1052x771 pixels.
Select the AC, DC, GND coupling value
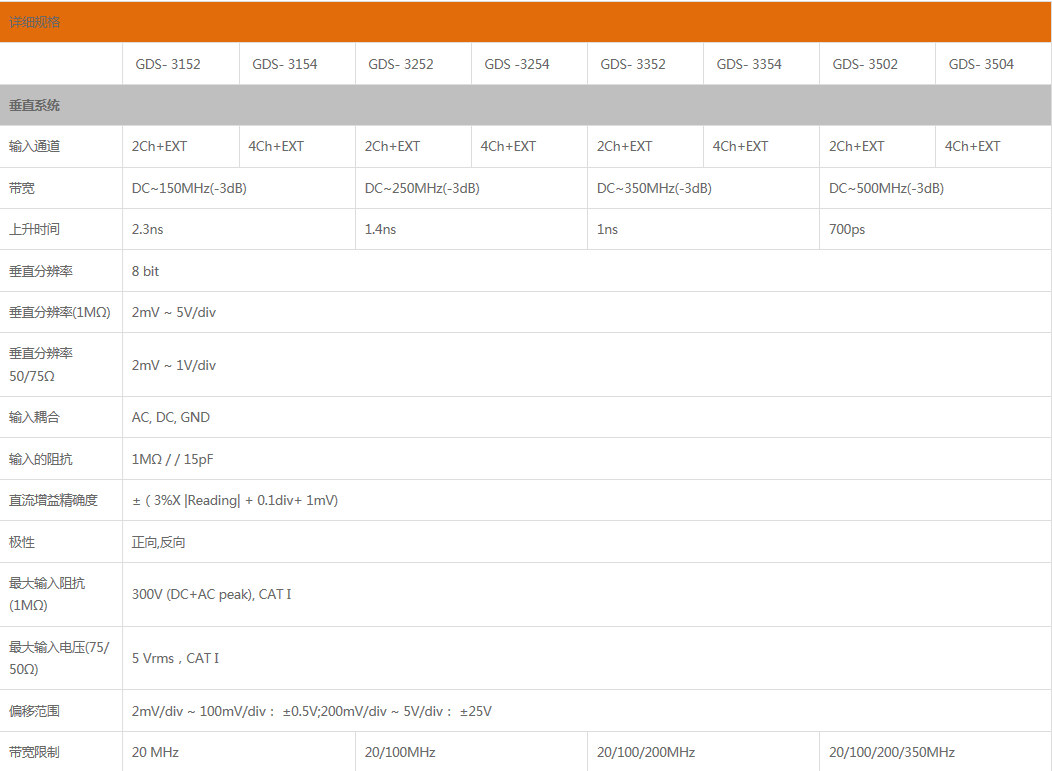point(171,417)
